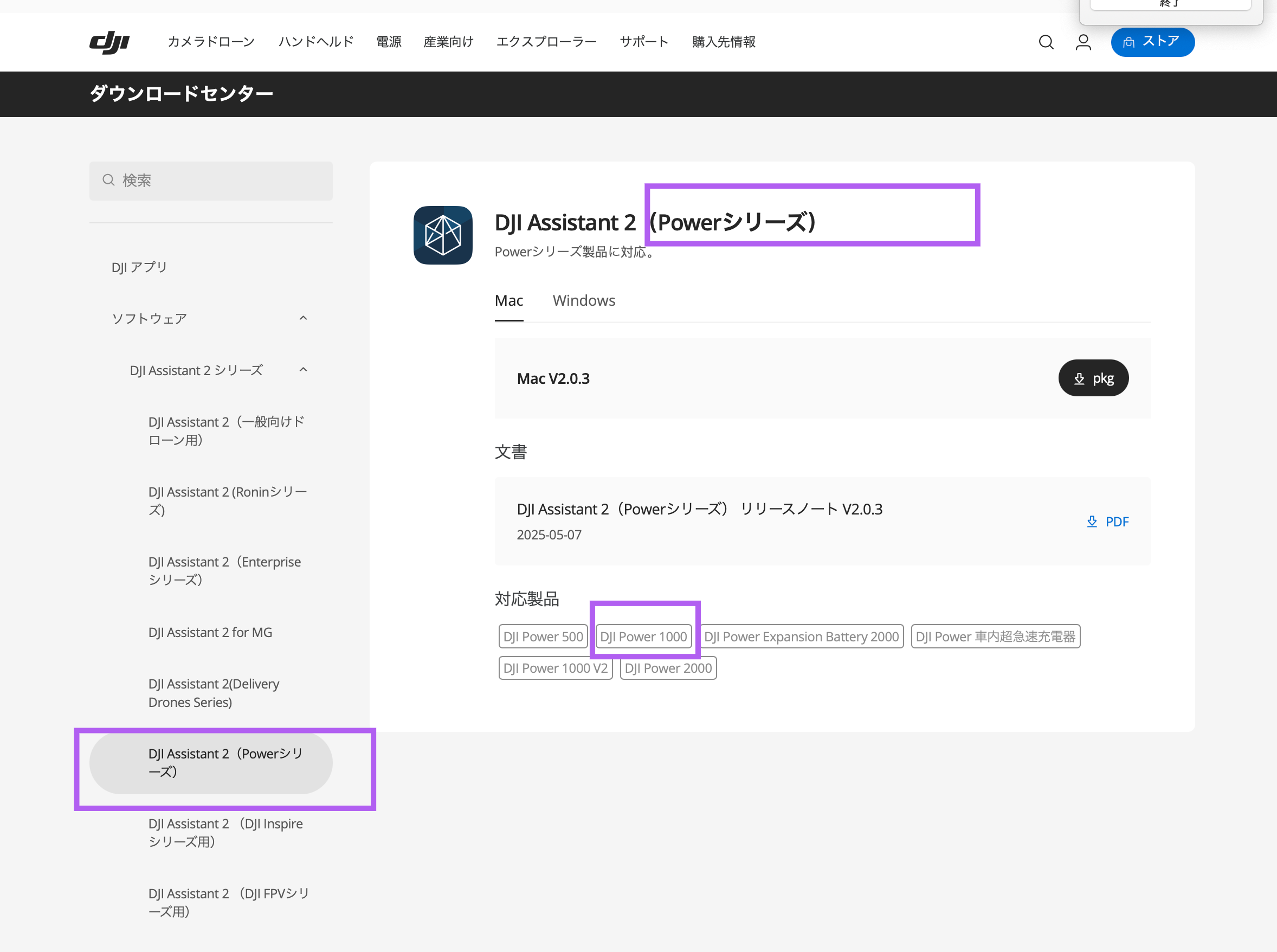Select DJI Assistant 2（DJI Inspireシリーズ用）

(226, 833)
